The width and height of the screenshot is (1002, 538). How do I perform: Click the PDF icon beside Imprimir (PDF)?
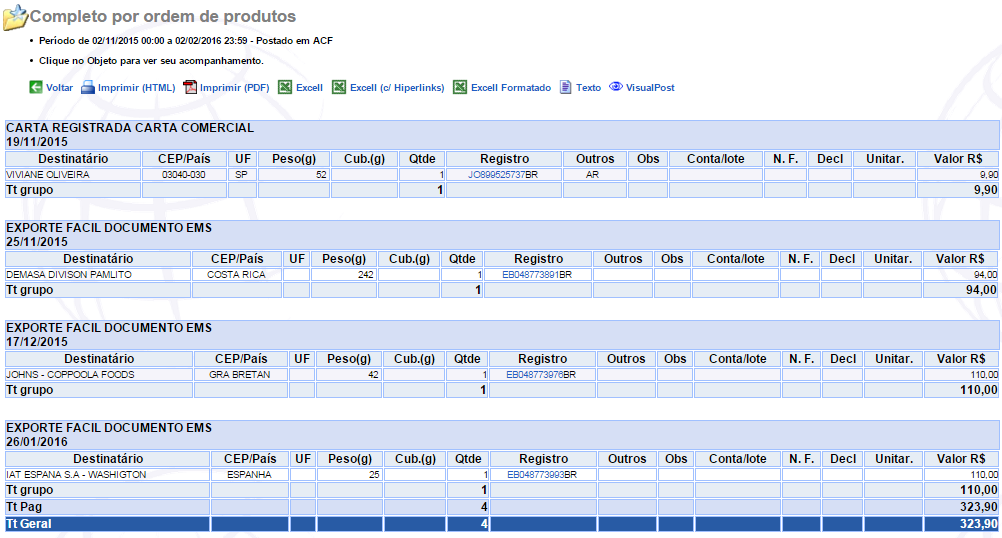coord(190,88)
